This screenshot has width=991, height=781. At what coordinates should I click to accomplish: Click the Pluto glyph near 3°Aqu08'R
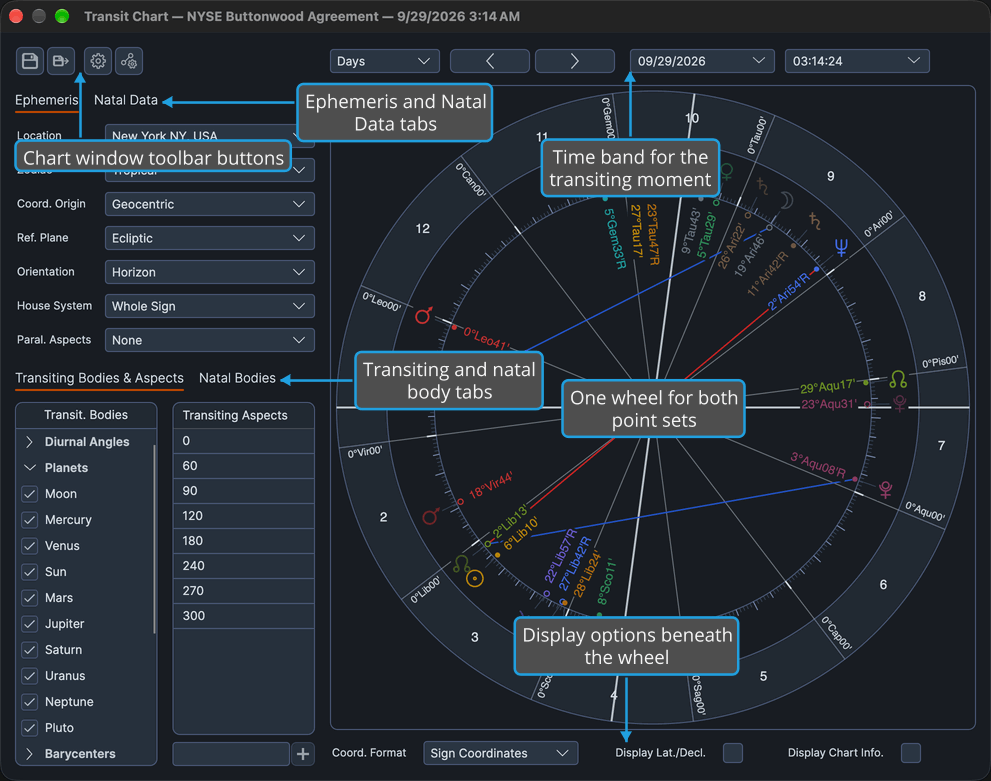coord(885,490)
